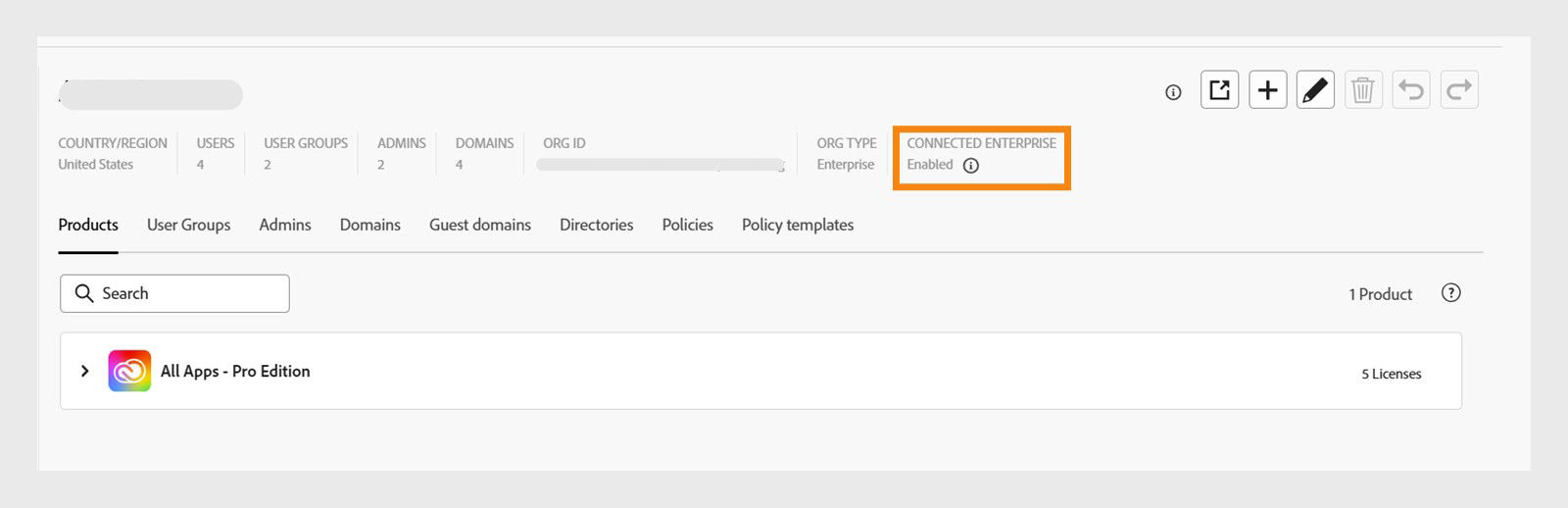The image size is (1568, 508).
Task: Click the plus add button
Action: (1267, 90)
